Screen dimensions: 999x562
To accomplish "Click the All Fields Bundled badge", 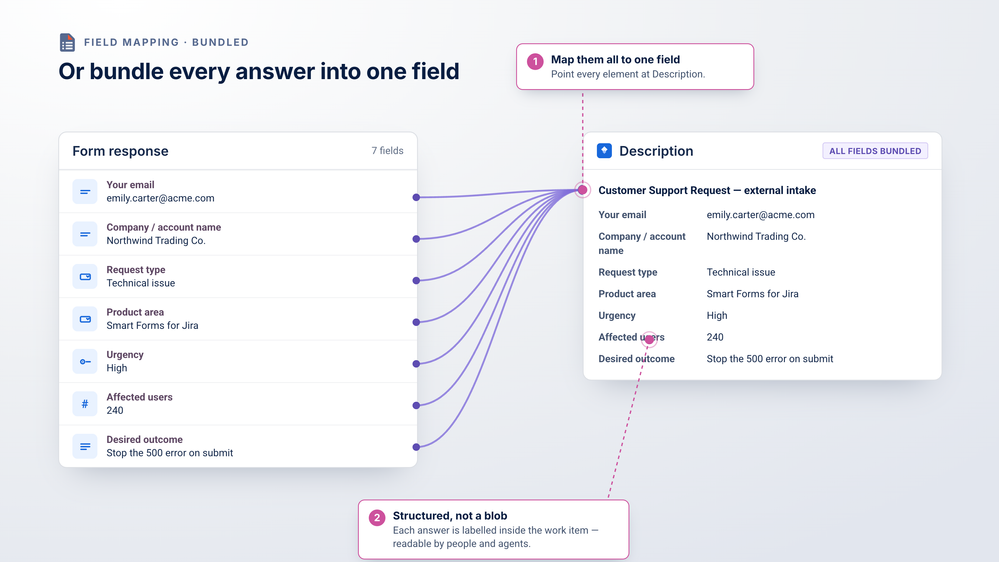I will 875,151.
